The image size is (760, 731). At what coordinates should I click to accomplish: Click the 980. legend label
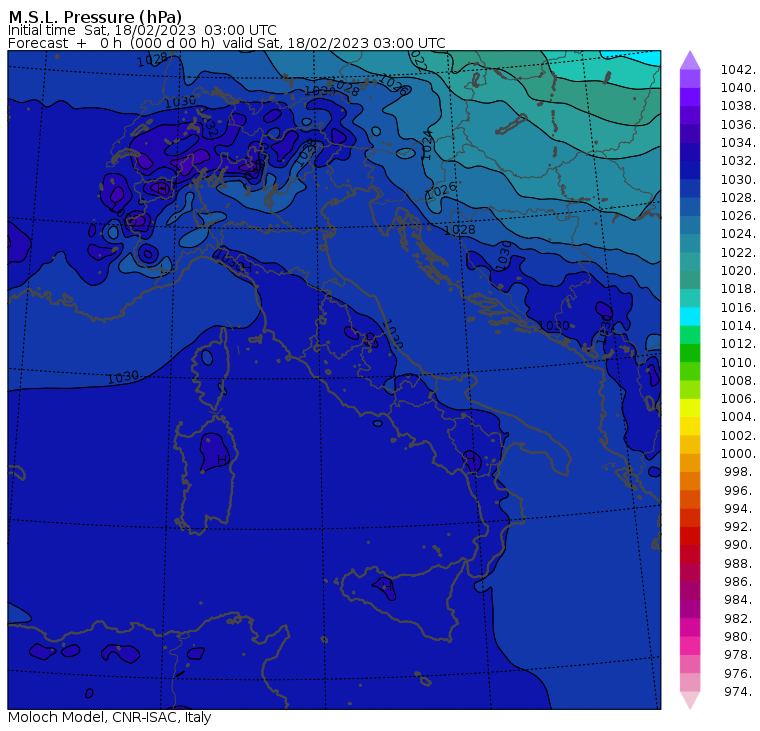tap(740, 636)
